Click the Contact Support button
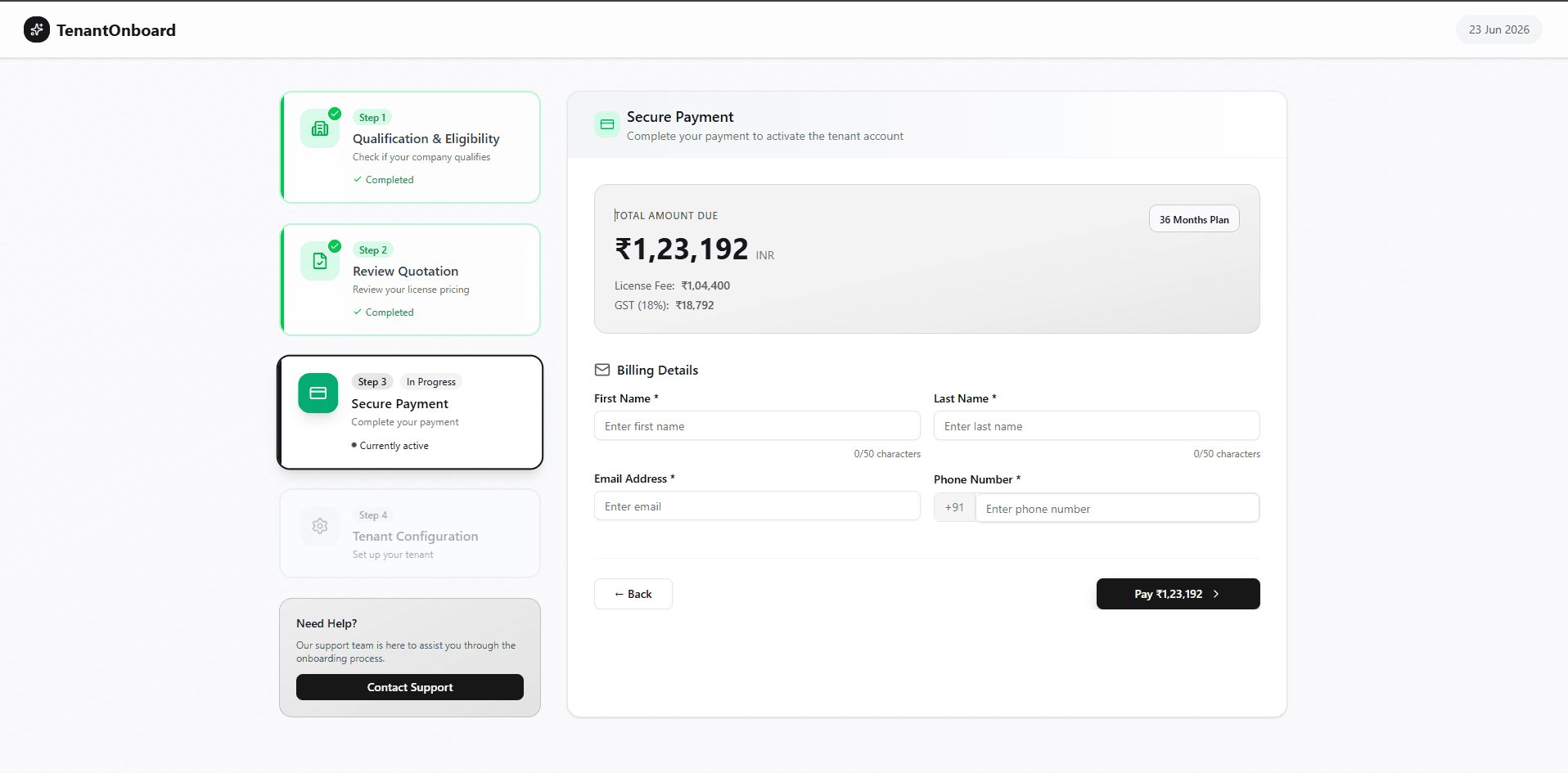Viewport: 1568px width, 773px height. 410,687
